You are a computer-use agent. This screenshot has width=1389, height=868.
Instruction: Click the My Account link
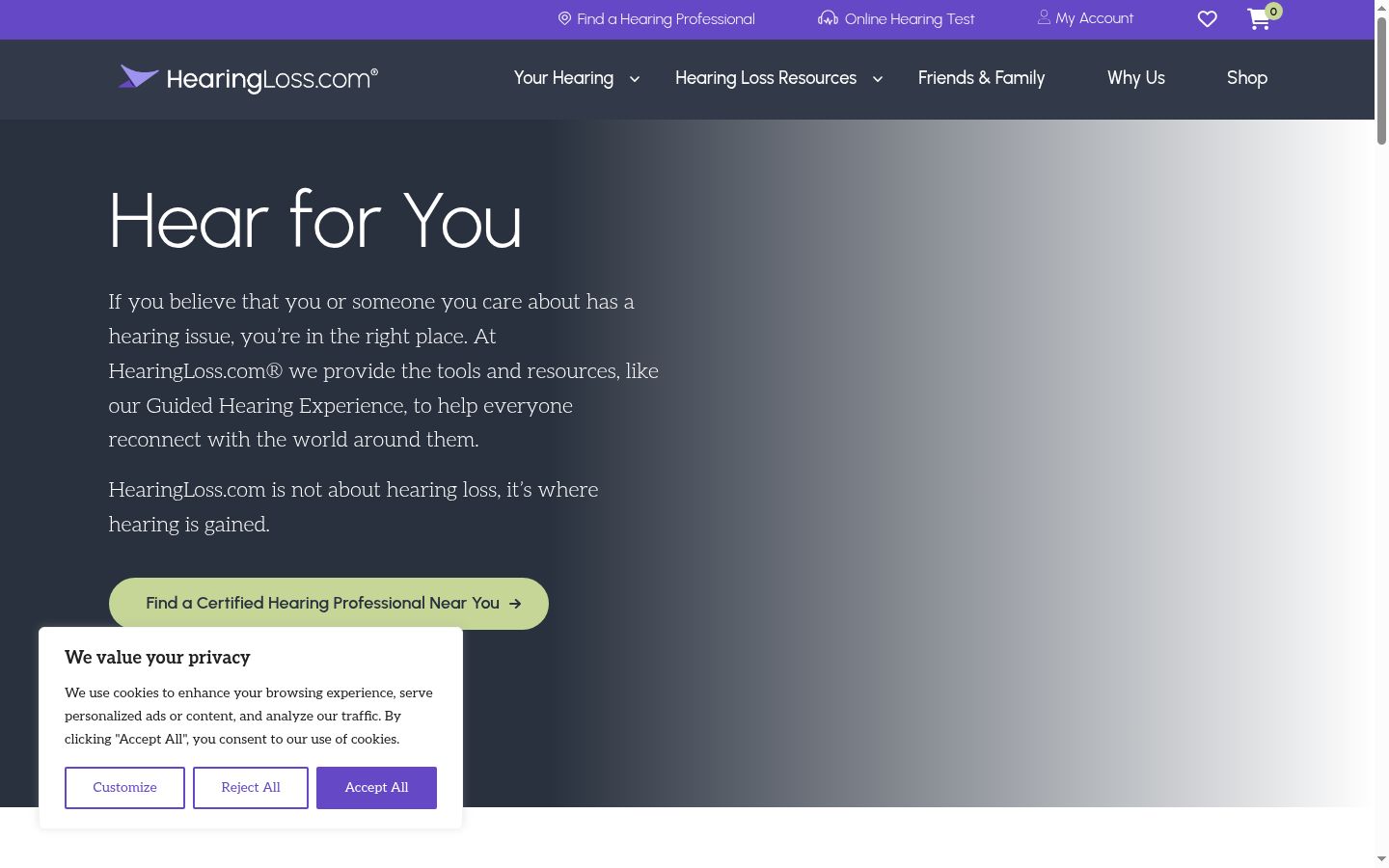(1095, 18)
